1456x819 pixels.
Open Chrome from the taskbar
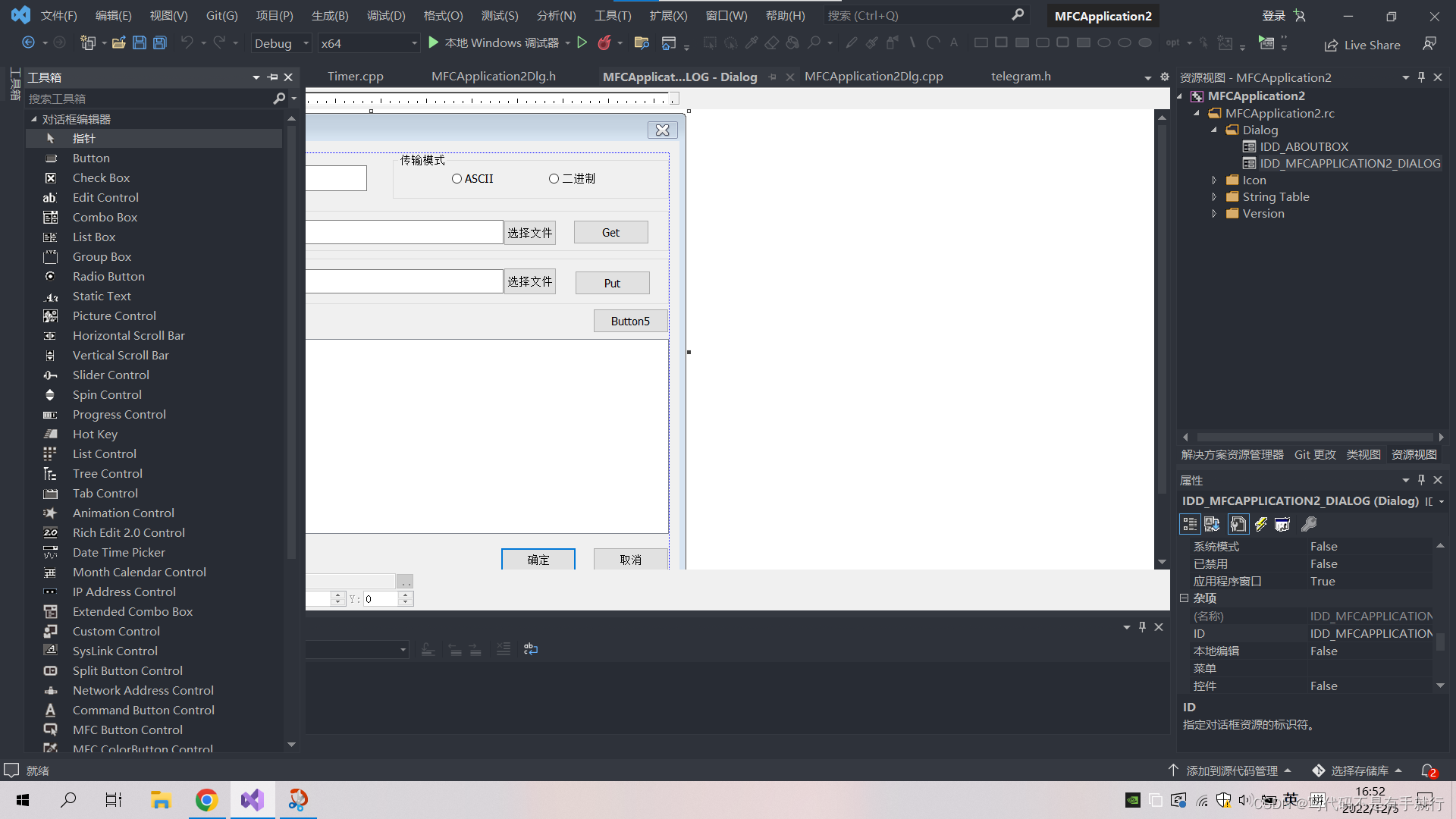click(207, 799)
